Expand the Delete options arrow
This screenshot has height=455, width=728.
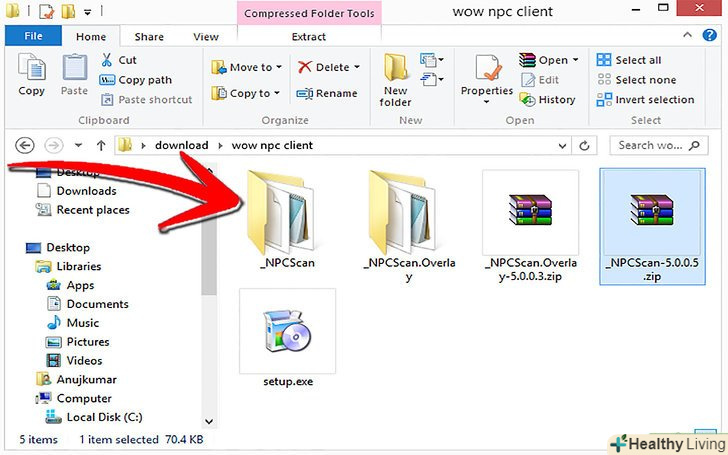[357, 67]
